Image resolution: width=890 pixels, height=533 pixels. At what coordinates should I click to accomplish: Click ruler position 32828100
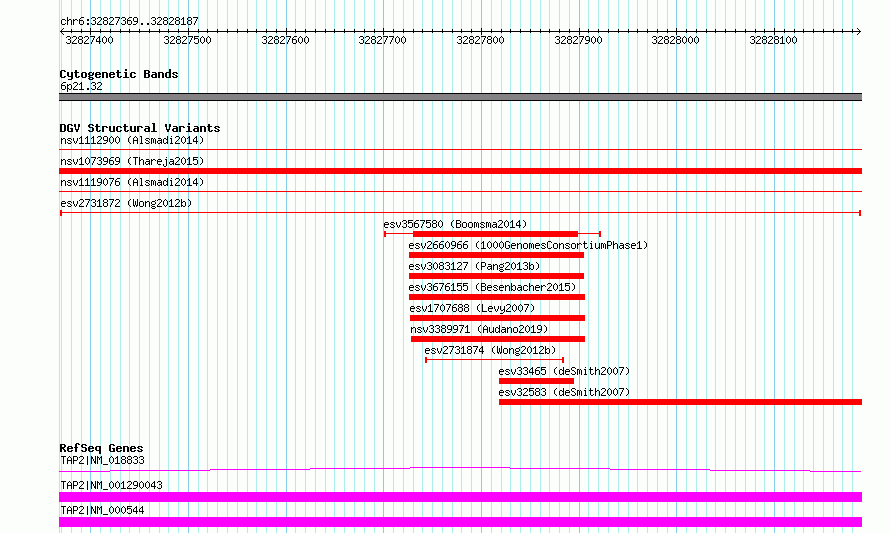coord(774,40)
